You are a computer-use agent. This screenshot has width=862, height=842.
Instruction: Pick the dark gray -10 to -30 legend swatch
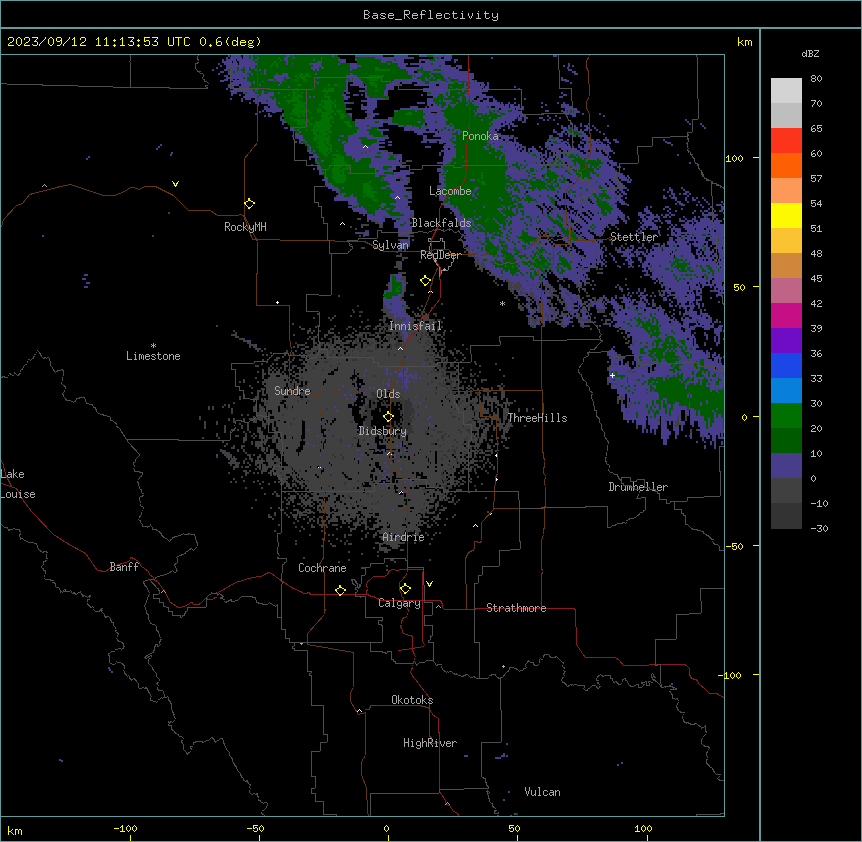[786, 516]
